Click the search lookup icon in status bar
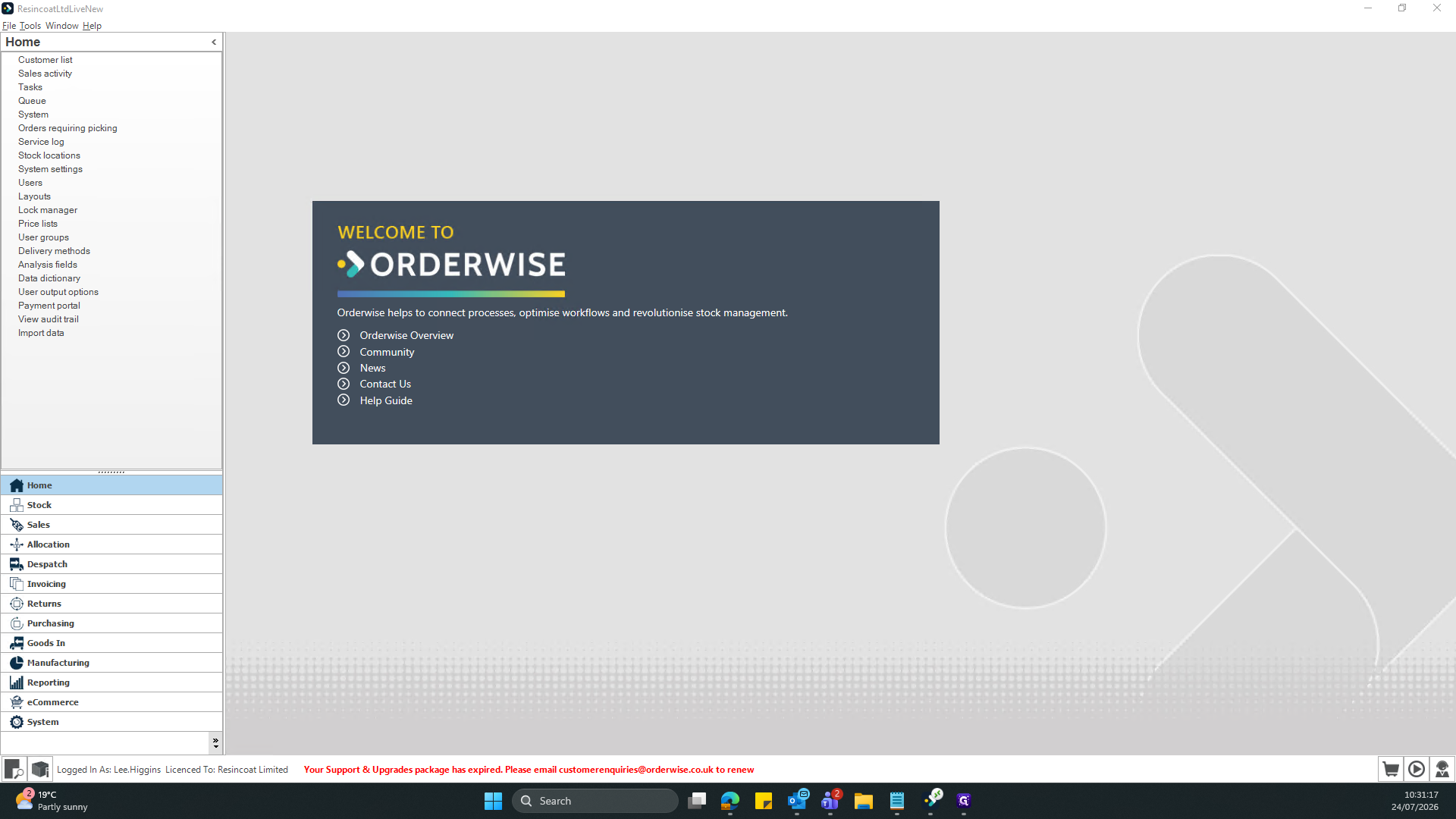 click(14, 769)
